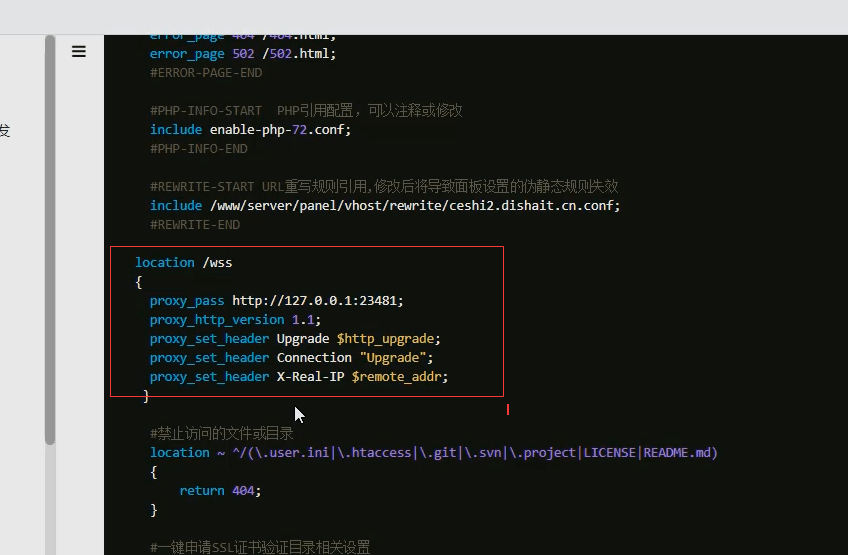Click the rewrite include ceshi2.dishait.cn.conf line
The width and height of the screenshot is (848, 555).
tap(385, 206)
